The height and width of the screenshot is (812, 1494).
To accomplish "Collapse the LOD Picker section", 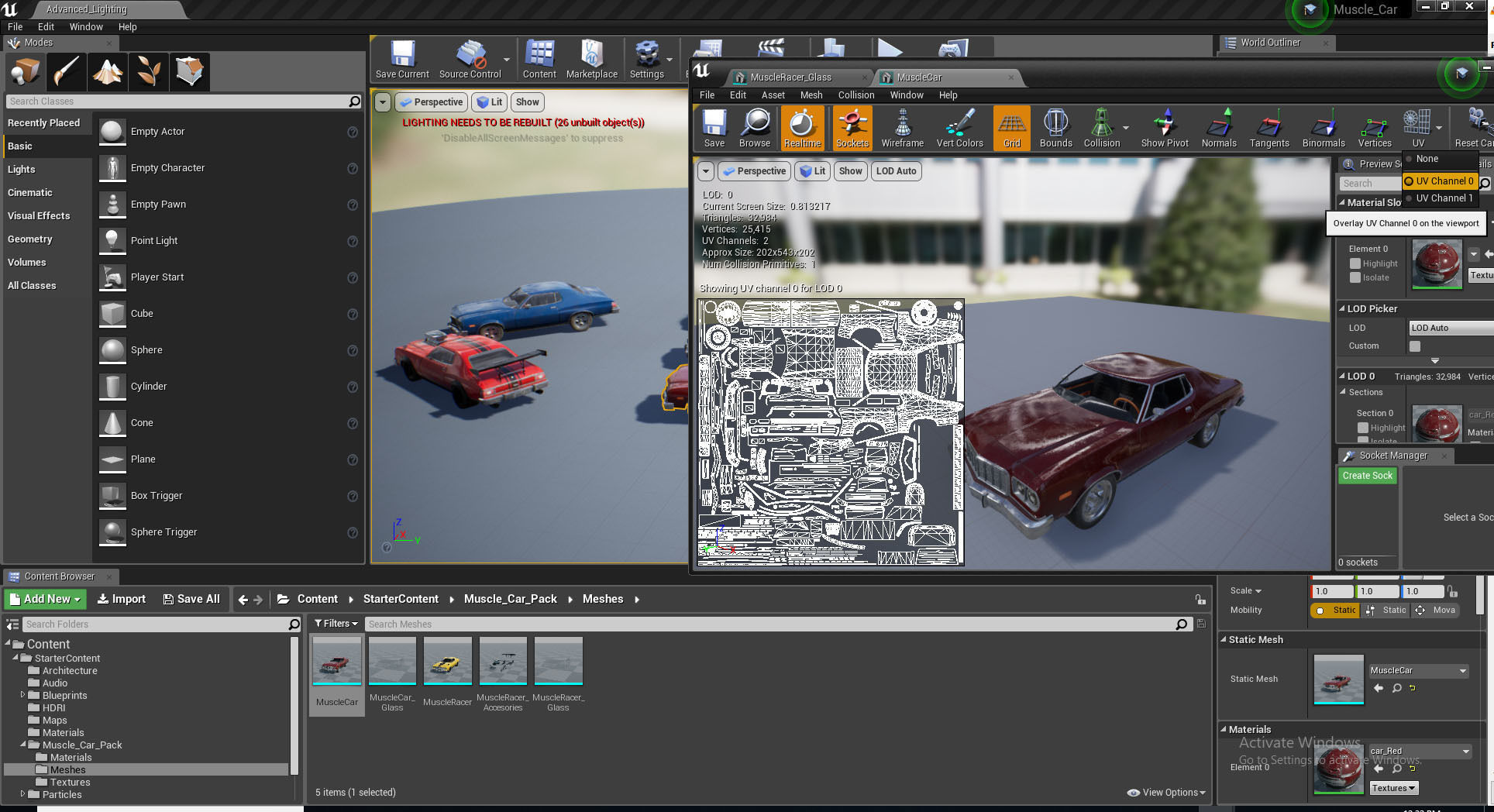I will click(1342, 308).
